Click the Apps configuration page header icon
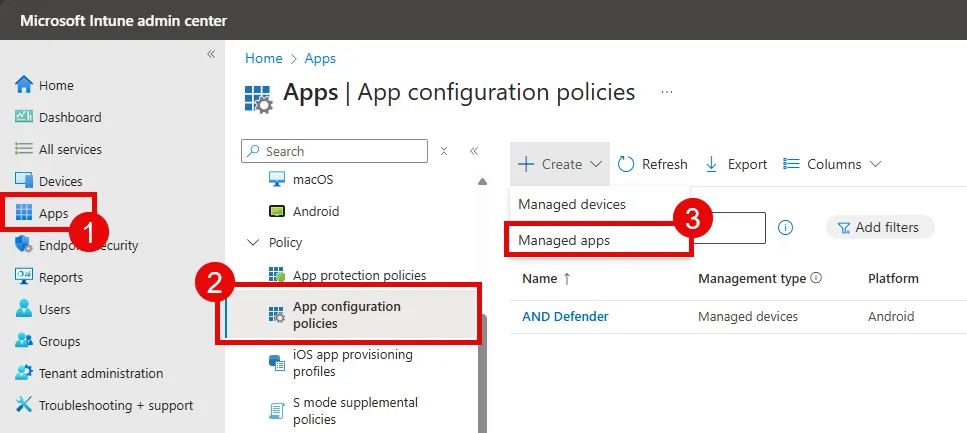The width and height of the screenshot is (967, 433). coord(258,98)
